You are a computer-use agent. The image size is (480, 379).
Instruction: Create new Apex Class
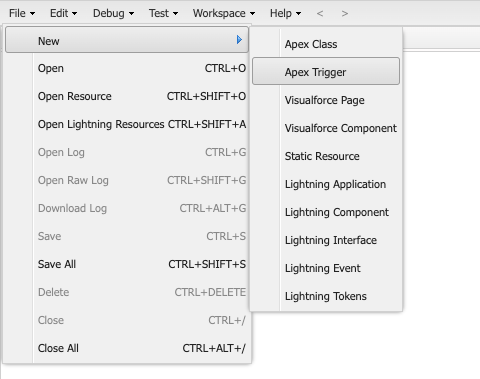pos(326,44)
